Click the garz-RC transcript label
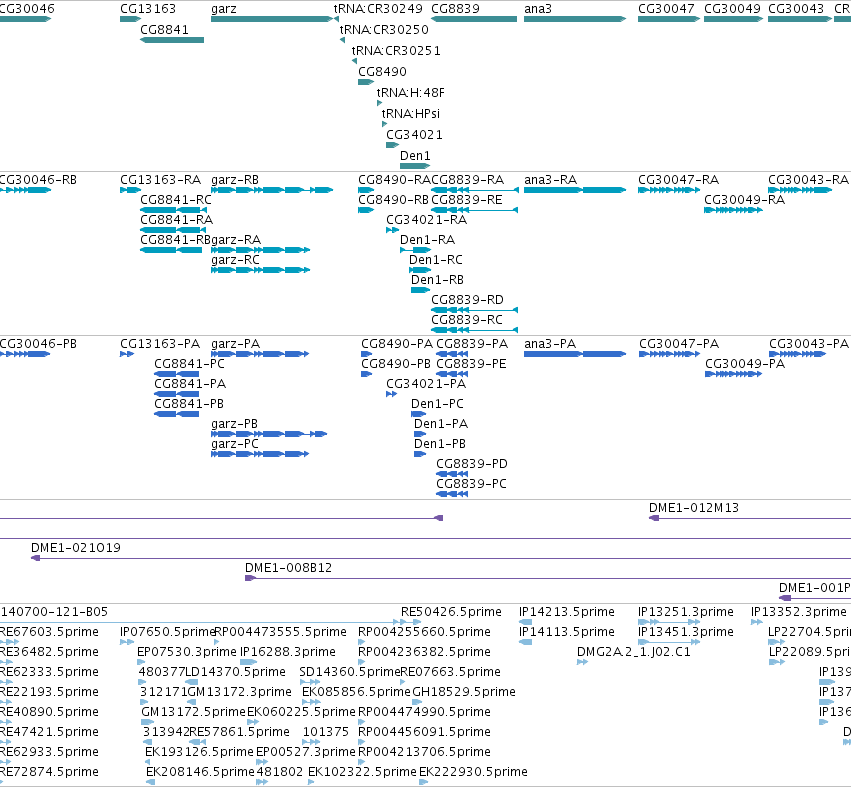This screenshot has width=851, height=787. coord(236,260)
